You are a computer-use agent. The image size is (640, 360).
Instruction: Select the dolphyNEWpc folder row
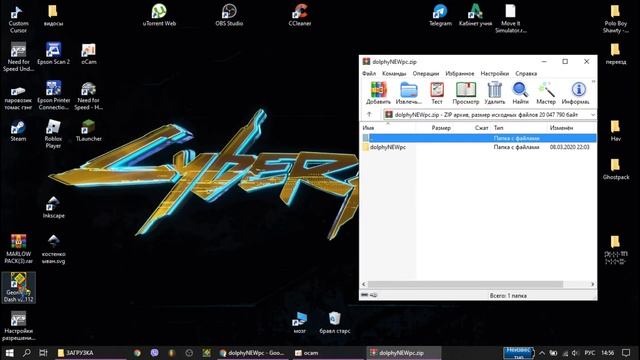[x=478, y=147]
